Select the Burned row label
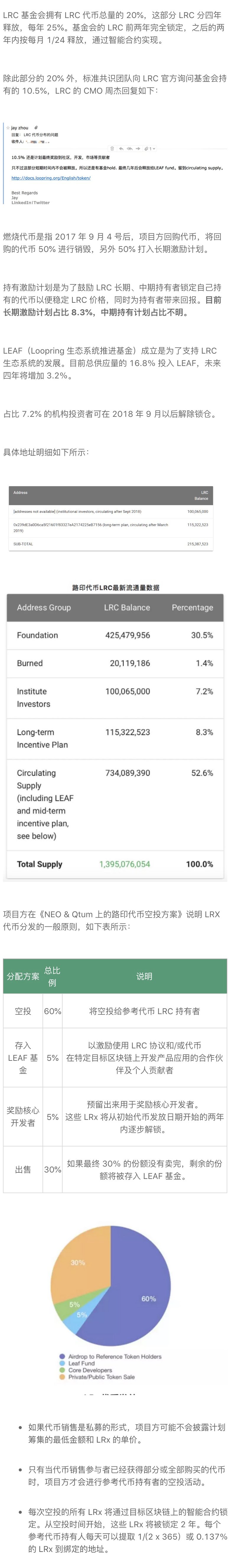This screenshot has width=232, height=1568. tap(29, 663)
